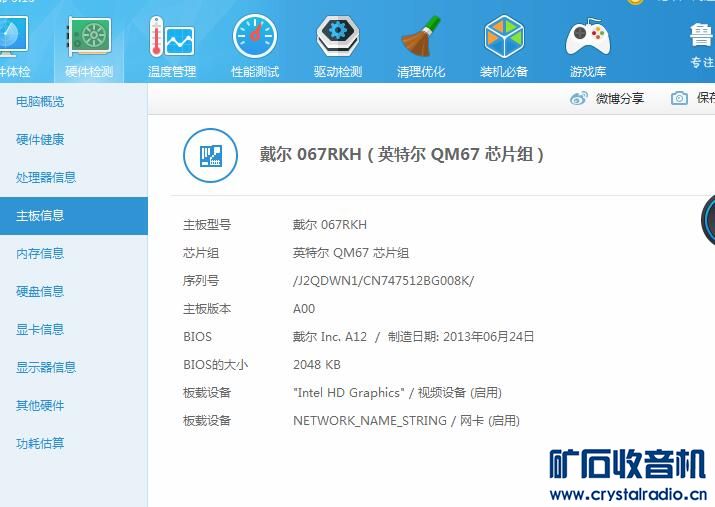Click NETWORK_NAME_STRING onboard device entry
Screen dimensions: 715x507
tap(406, 420)
